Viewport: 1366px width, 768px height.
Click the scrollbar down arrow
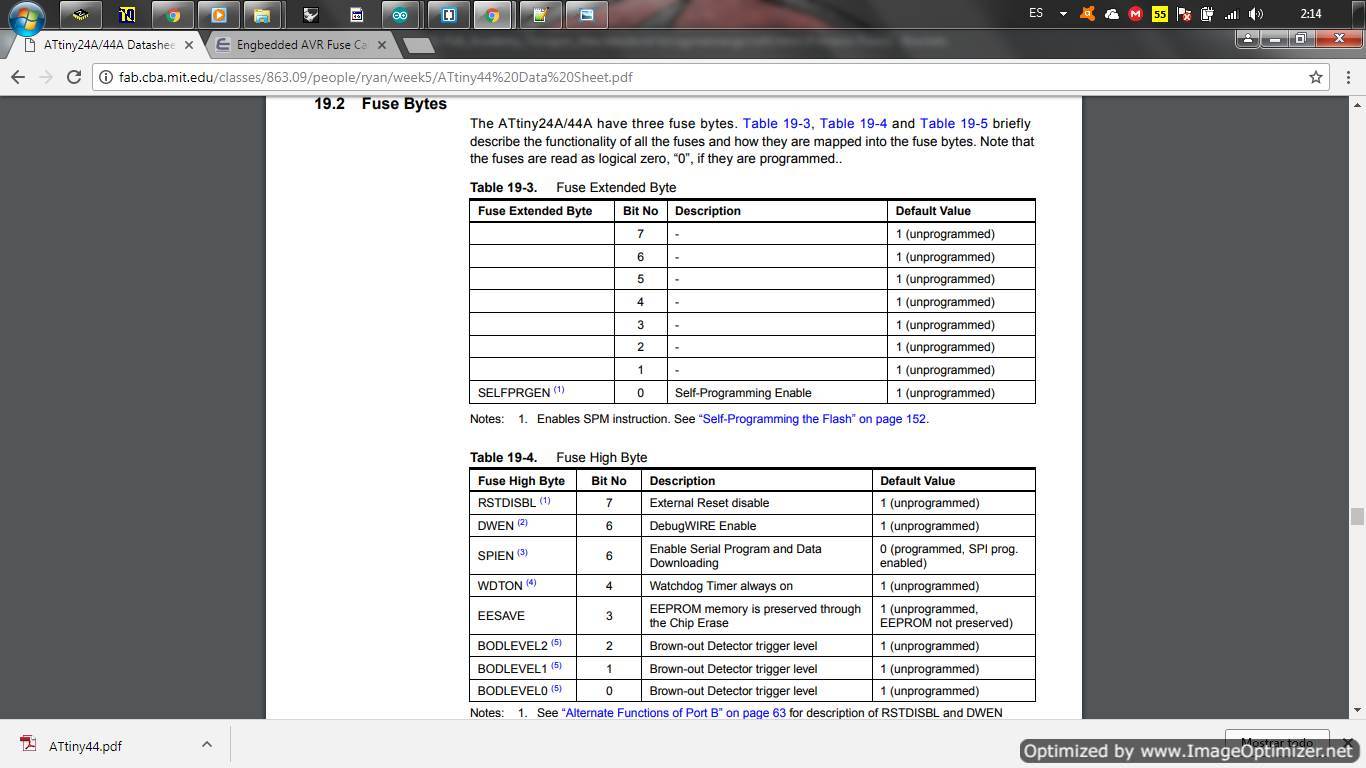click(x=1357, y=710)
